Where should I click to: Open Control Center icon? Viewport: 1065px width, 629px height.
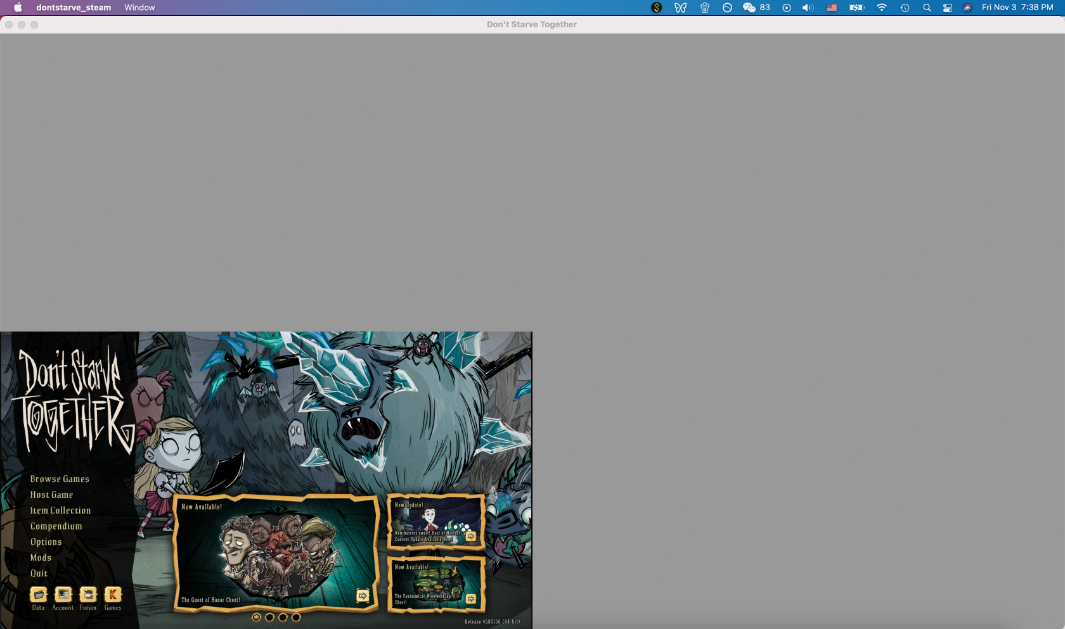coord(947,7)
